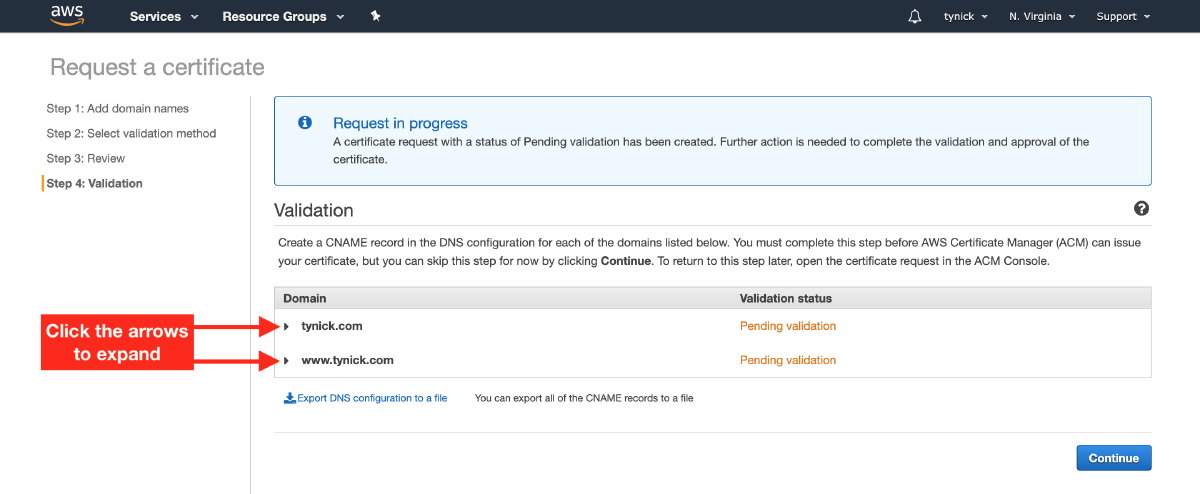Open the tynick account menu
This screenshot has width=1200, height=494.
click(x=966, y=17)
